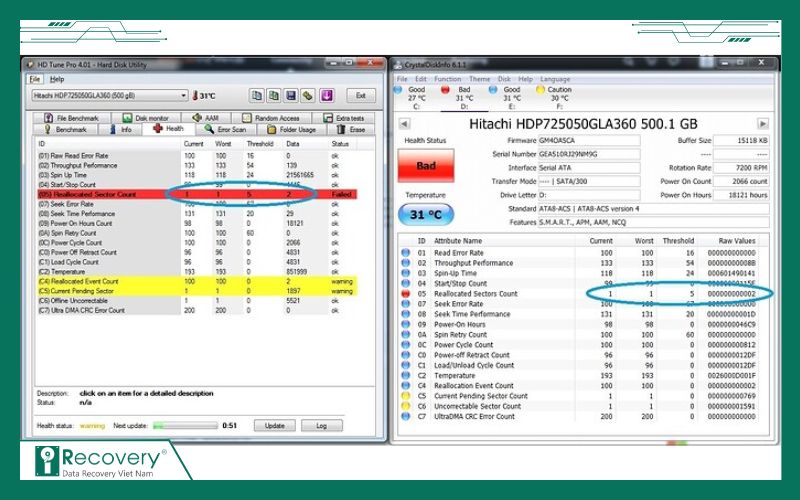Switch to the Benchmark tab
800x500 pixels.
tap(66, 130)
